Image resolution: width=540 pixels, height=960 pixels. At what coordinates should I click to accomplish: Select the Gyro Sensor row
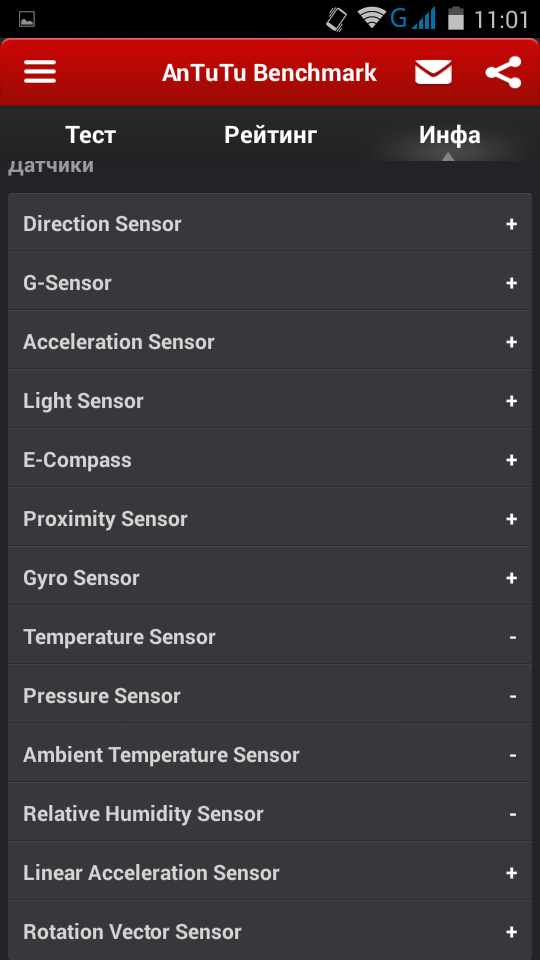270,578
